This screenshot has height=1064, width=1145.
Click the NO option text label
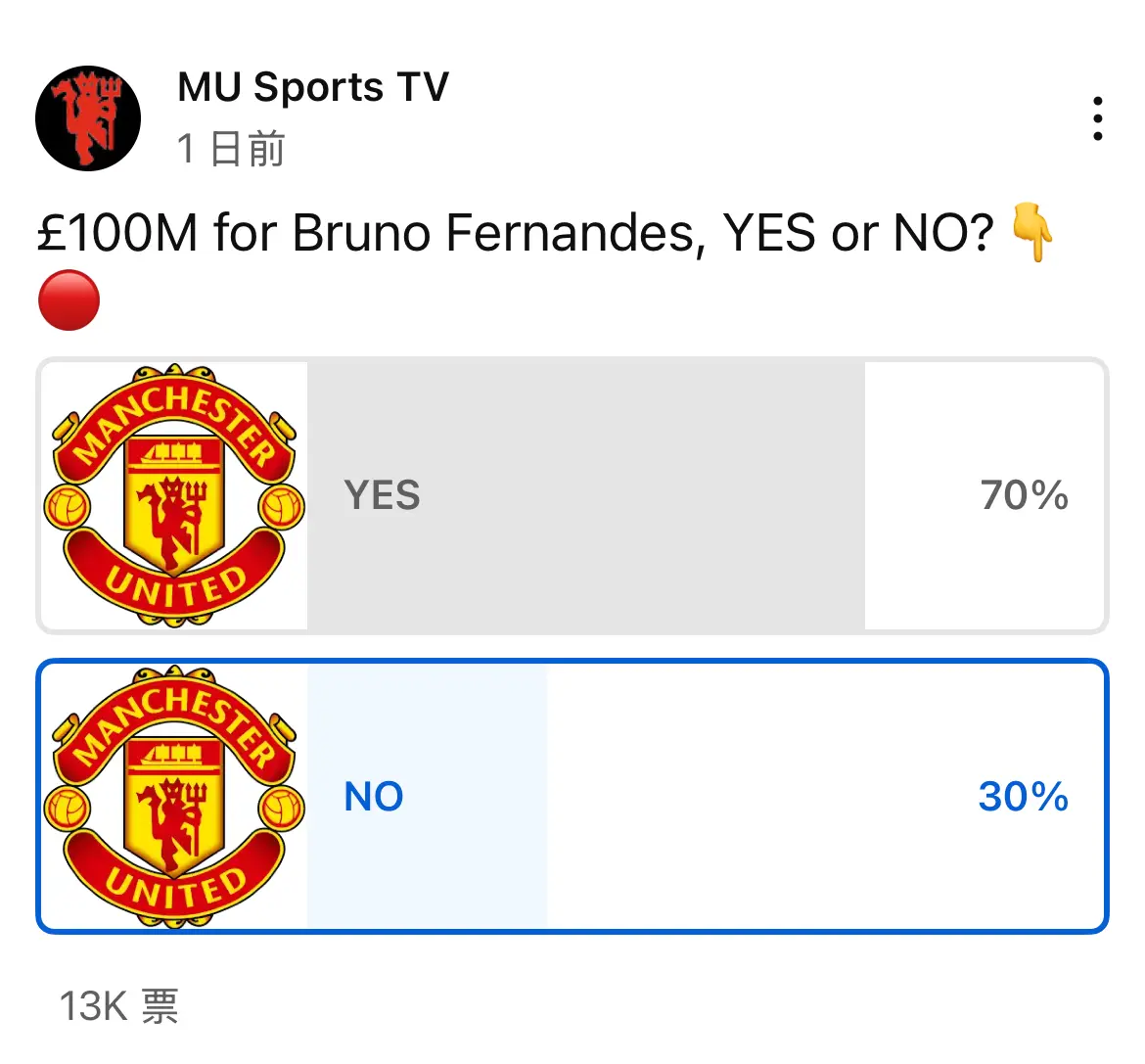point(373,796)
